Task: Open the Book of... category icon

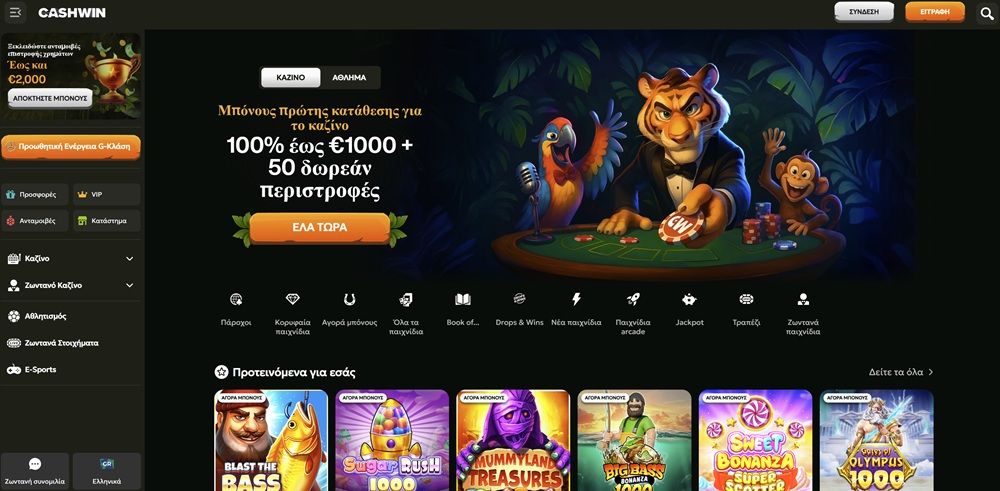Action: 462,299
